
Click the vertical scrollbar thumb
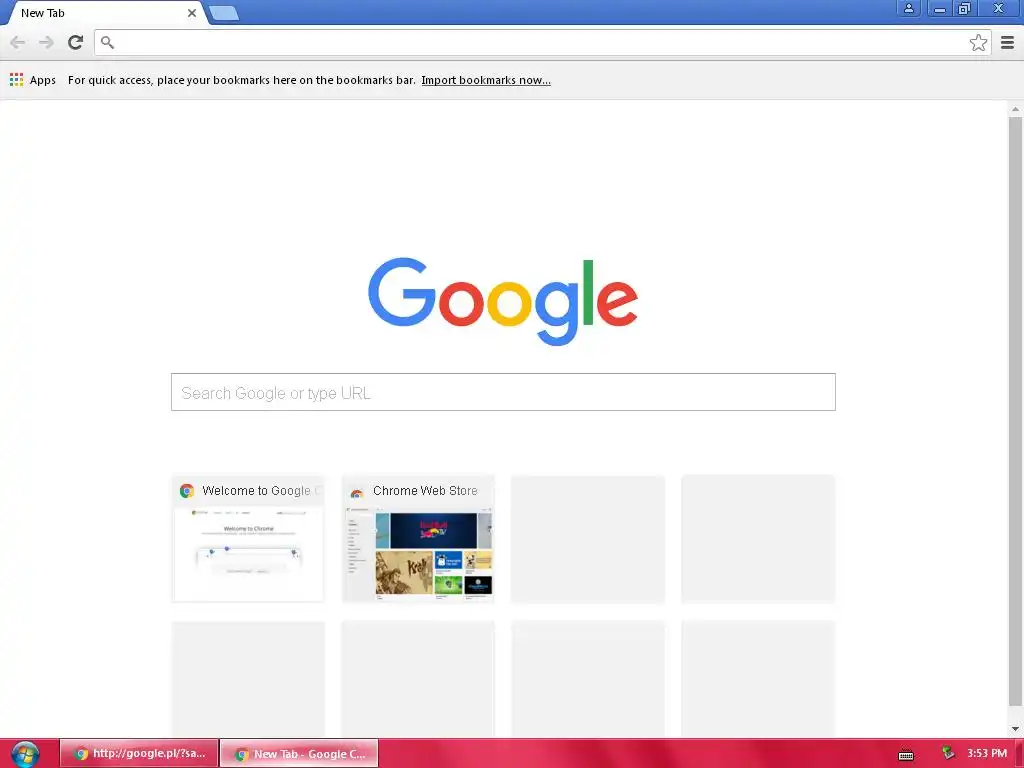1015,411
